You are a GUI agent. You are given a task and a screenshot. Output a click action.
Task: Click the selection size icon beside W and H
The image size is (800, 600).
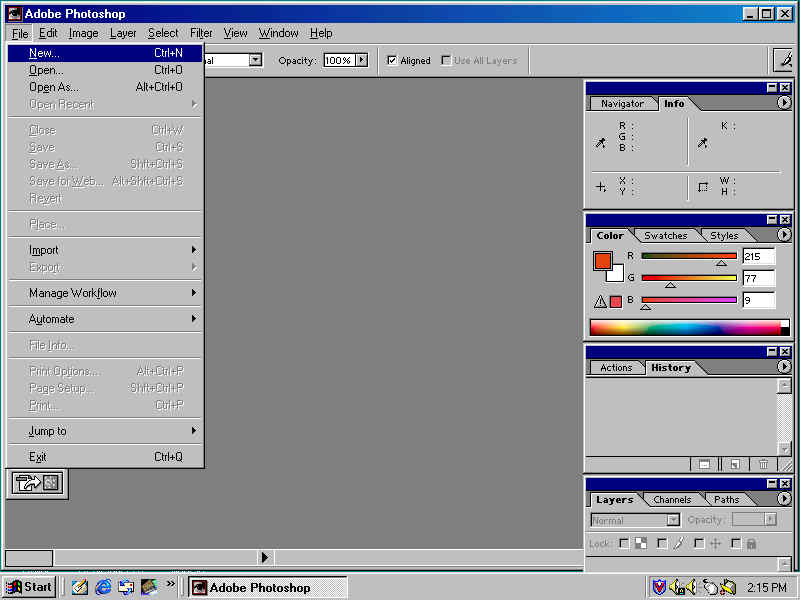[703, 187]
